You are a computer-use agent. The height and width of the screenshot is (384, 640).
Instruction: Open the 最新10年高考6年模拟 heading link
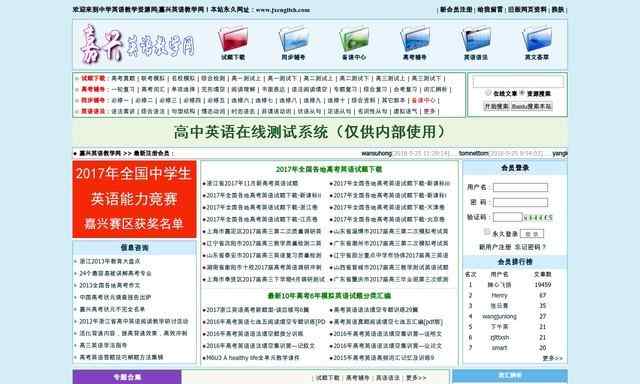click(329, 296)
